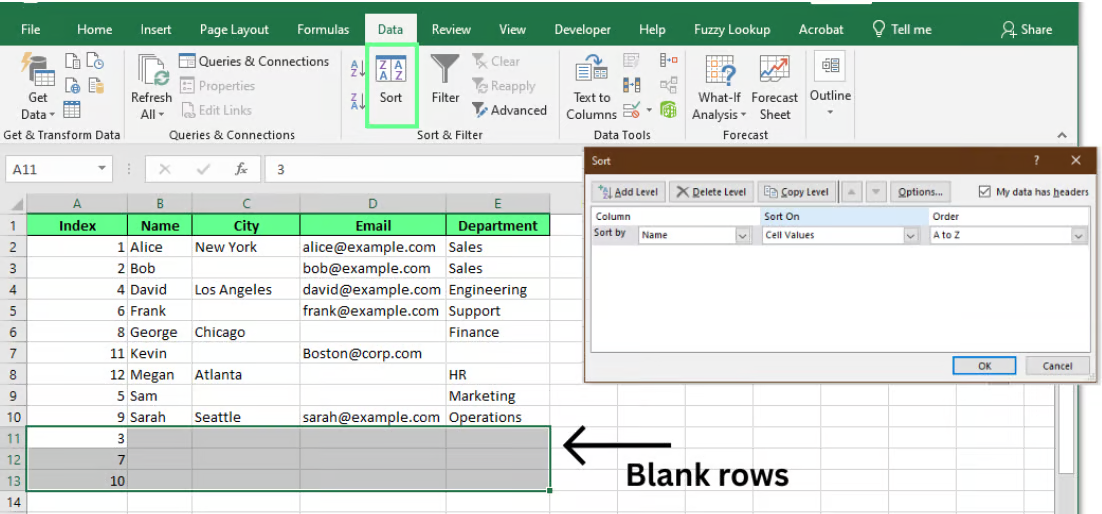Click the Insert Function fx icon
Viewport: 1102px width, 514px height.
241,169
